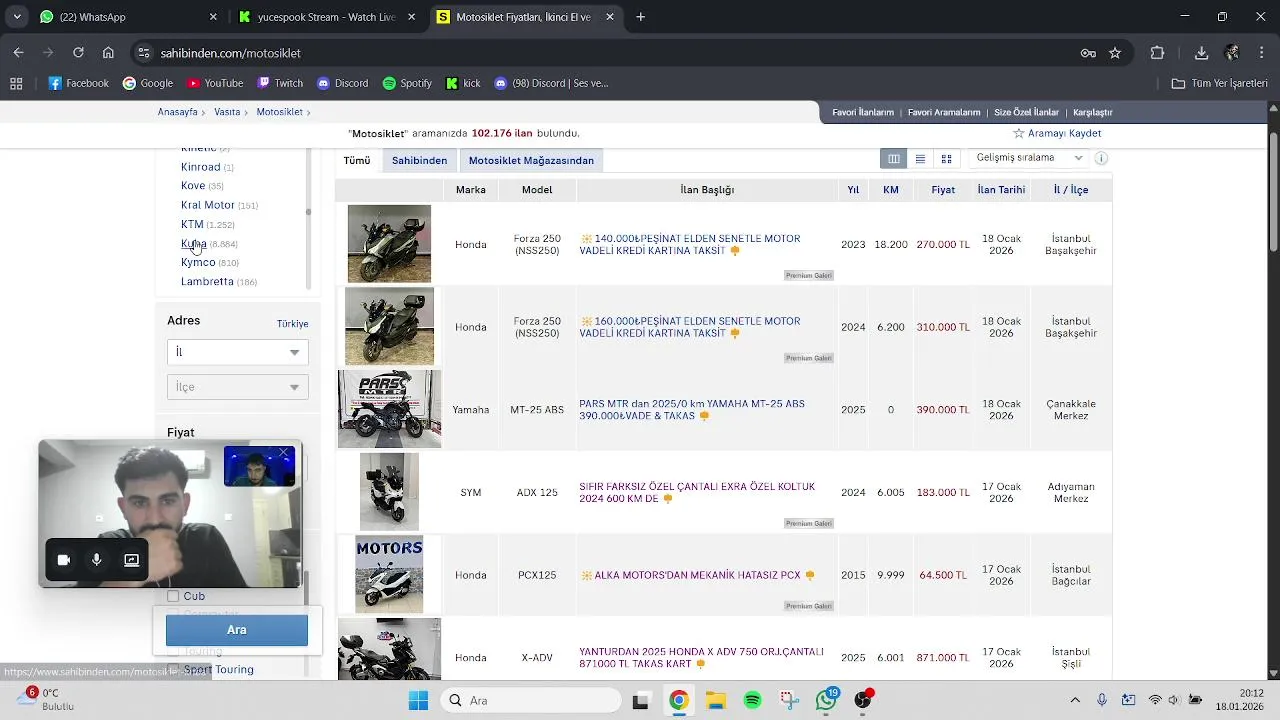Open Favori İlanlarım menu link
1280x720 pixels.
(863, 112)
